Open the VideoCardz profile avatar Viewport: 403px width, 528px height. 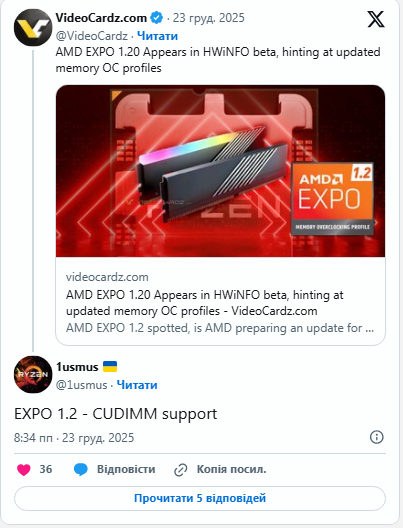33,27
